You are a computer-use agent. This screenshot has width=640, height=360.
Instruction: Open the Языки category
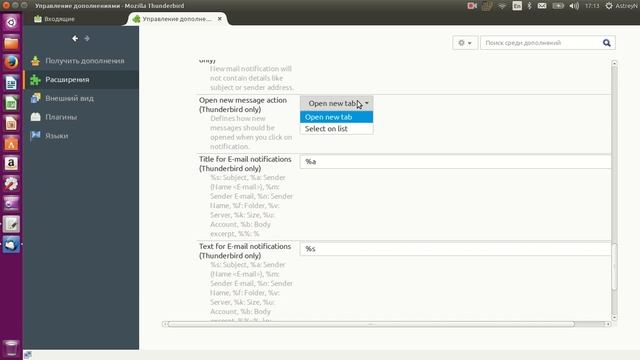pyautogui.click(x=81, y=136)
